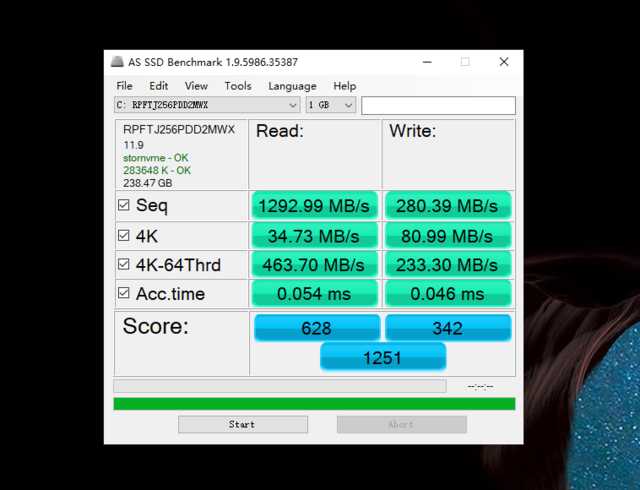Click the firmware version 11.9 text
This screenshot has width=640, height=490.
point(133,145)
